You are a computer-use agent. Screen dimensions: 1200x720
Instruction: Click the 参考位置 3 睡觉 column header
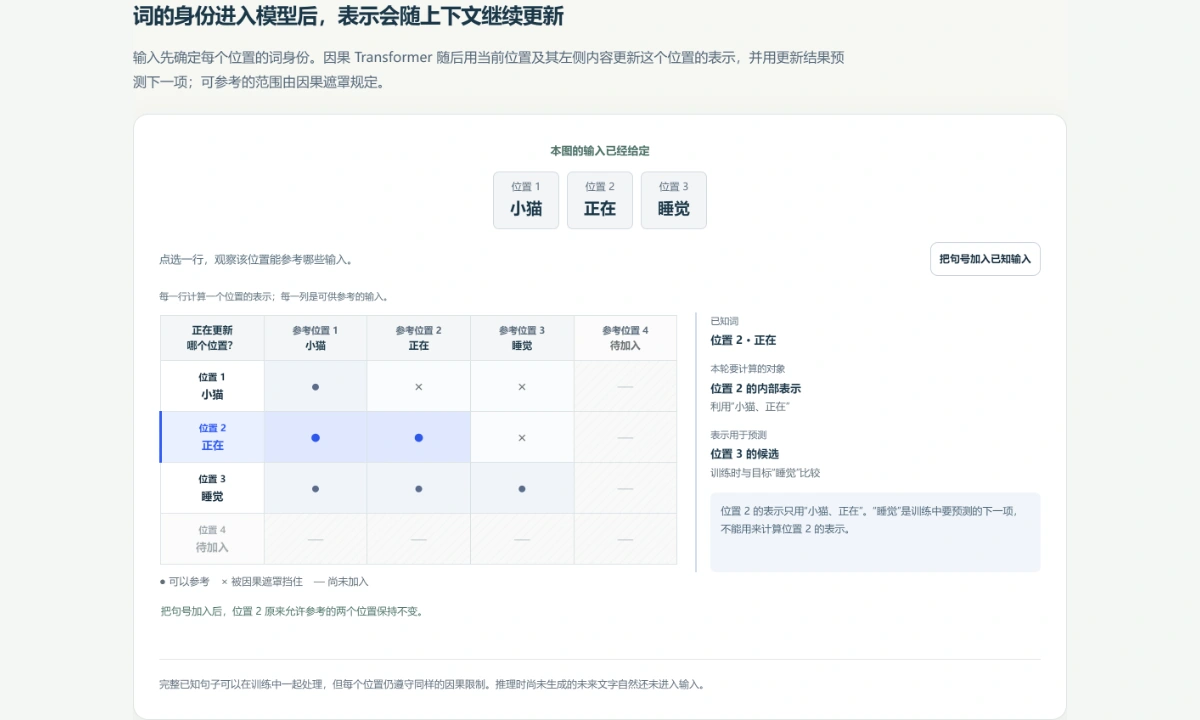[x=522, y=338]
